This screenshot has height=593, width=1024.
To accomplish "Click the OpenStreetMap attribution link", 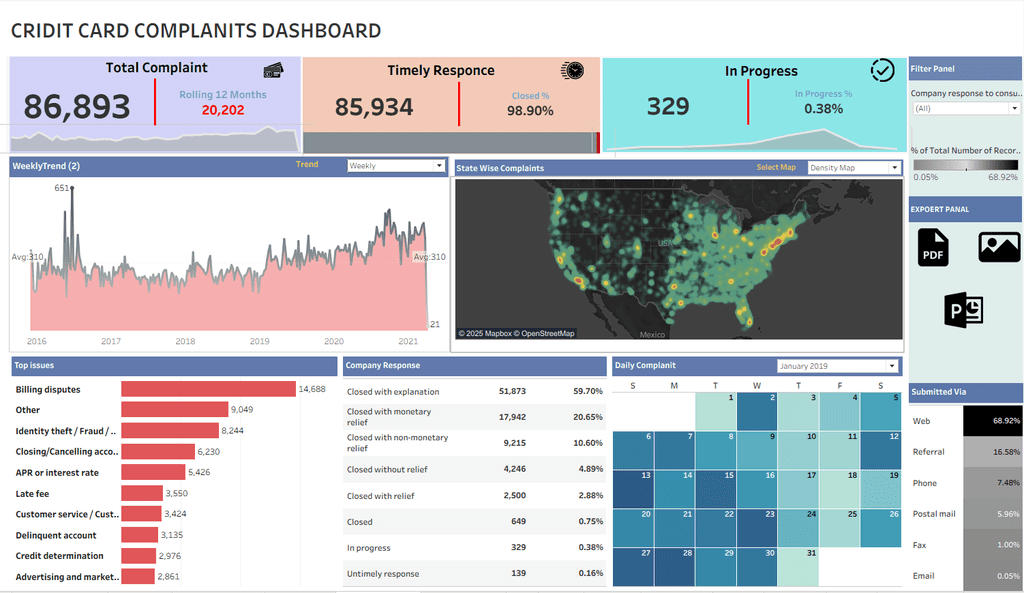I will pyautogui.click(x=547, y=334).
